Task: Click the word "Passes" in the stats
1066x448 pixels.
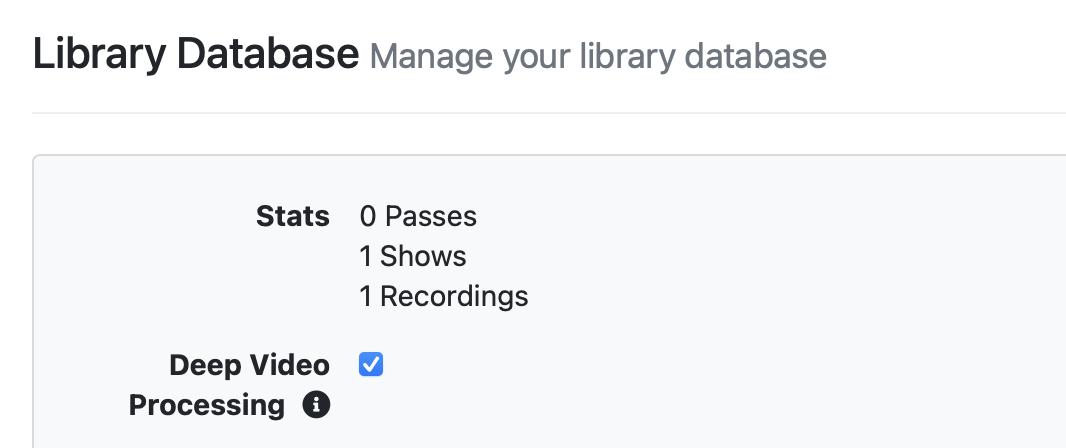Action: tap(431, 216)
